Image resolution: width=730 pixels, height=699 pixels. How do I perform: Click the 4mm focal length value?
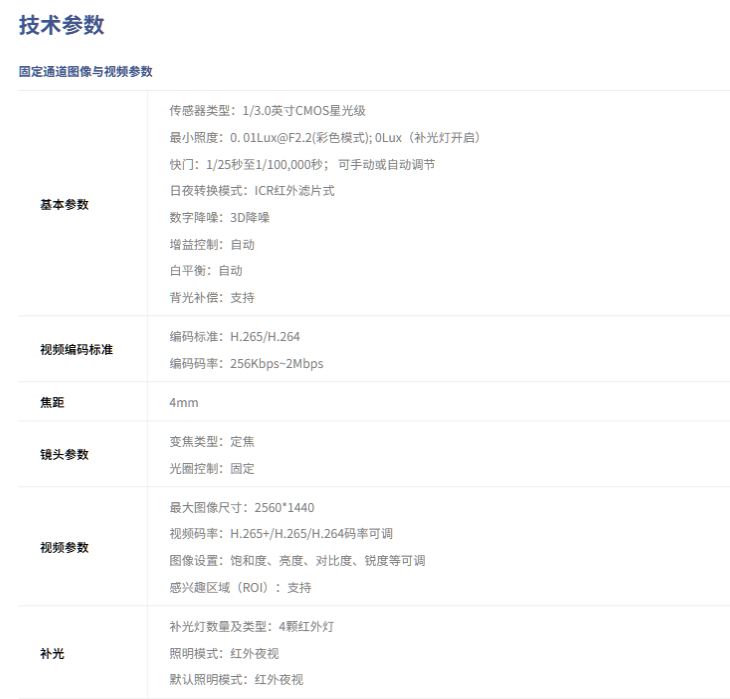pos(184,402)
